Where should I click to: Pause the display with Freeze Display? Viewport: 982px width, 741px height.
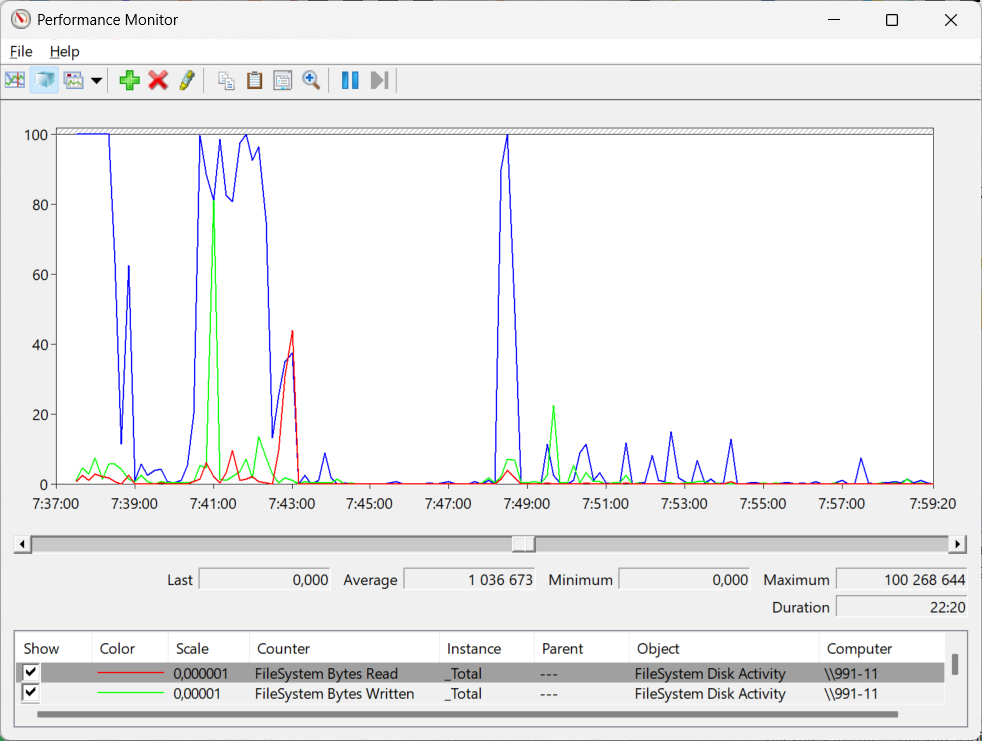pyautogui.click(x=350, y=80)
